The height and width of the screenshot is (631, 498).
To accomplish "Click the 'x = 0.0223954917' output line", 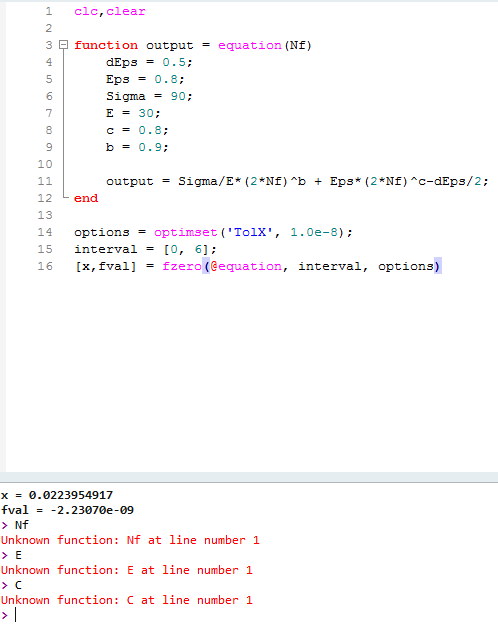I will tap(57, 495).
